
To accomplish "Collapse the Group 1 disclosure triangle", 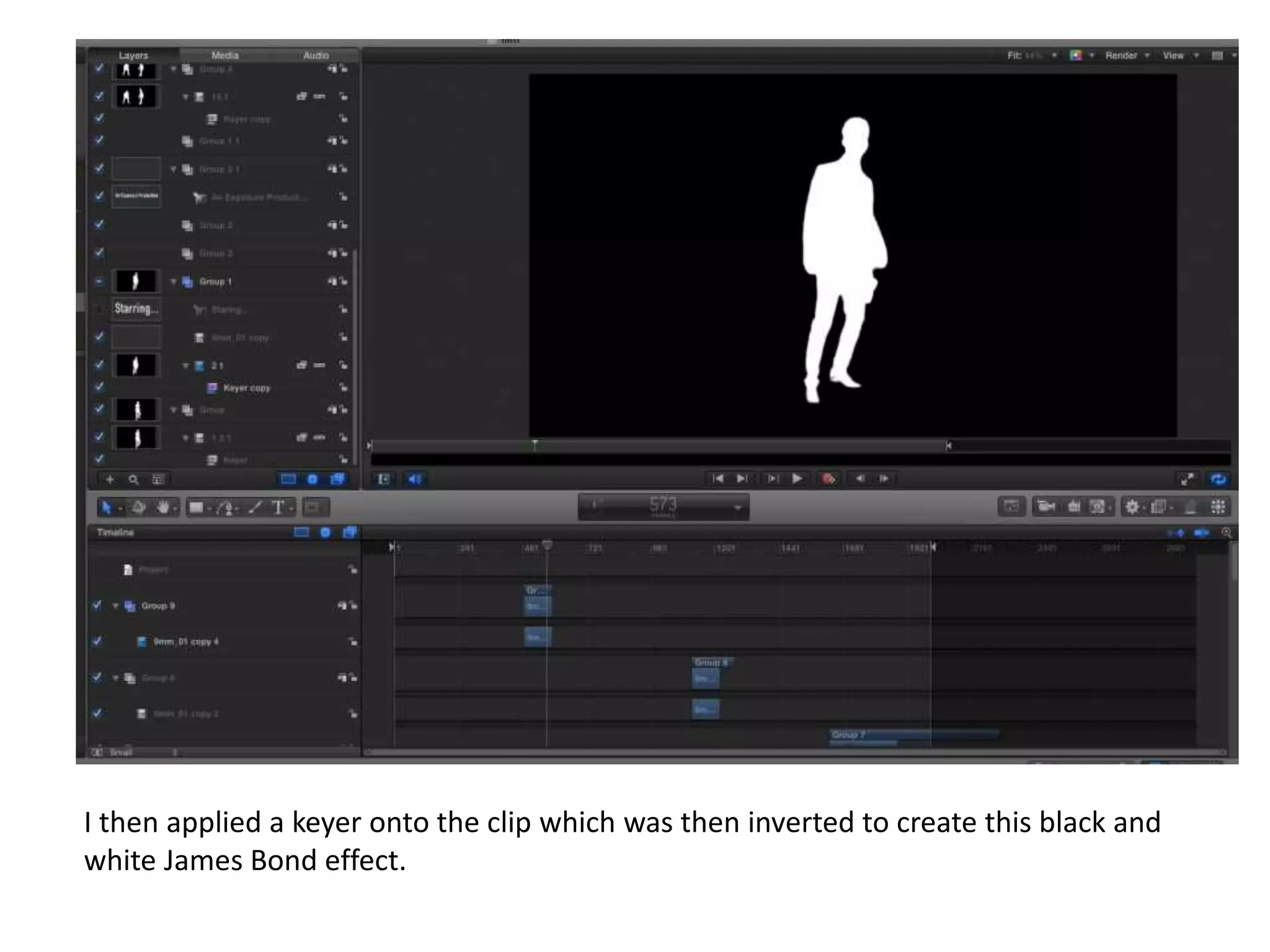I will coord(174,281).
